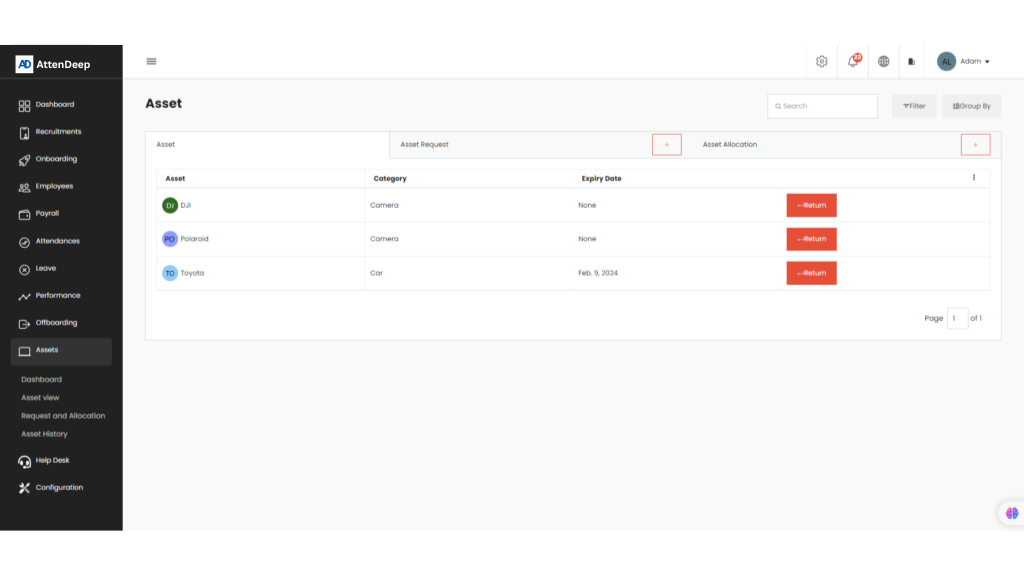Viewport: 1024px width, 576px height.
Task: Expand the Group By dropdown
Action: (x=971, y=106)
